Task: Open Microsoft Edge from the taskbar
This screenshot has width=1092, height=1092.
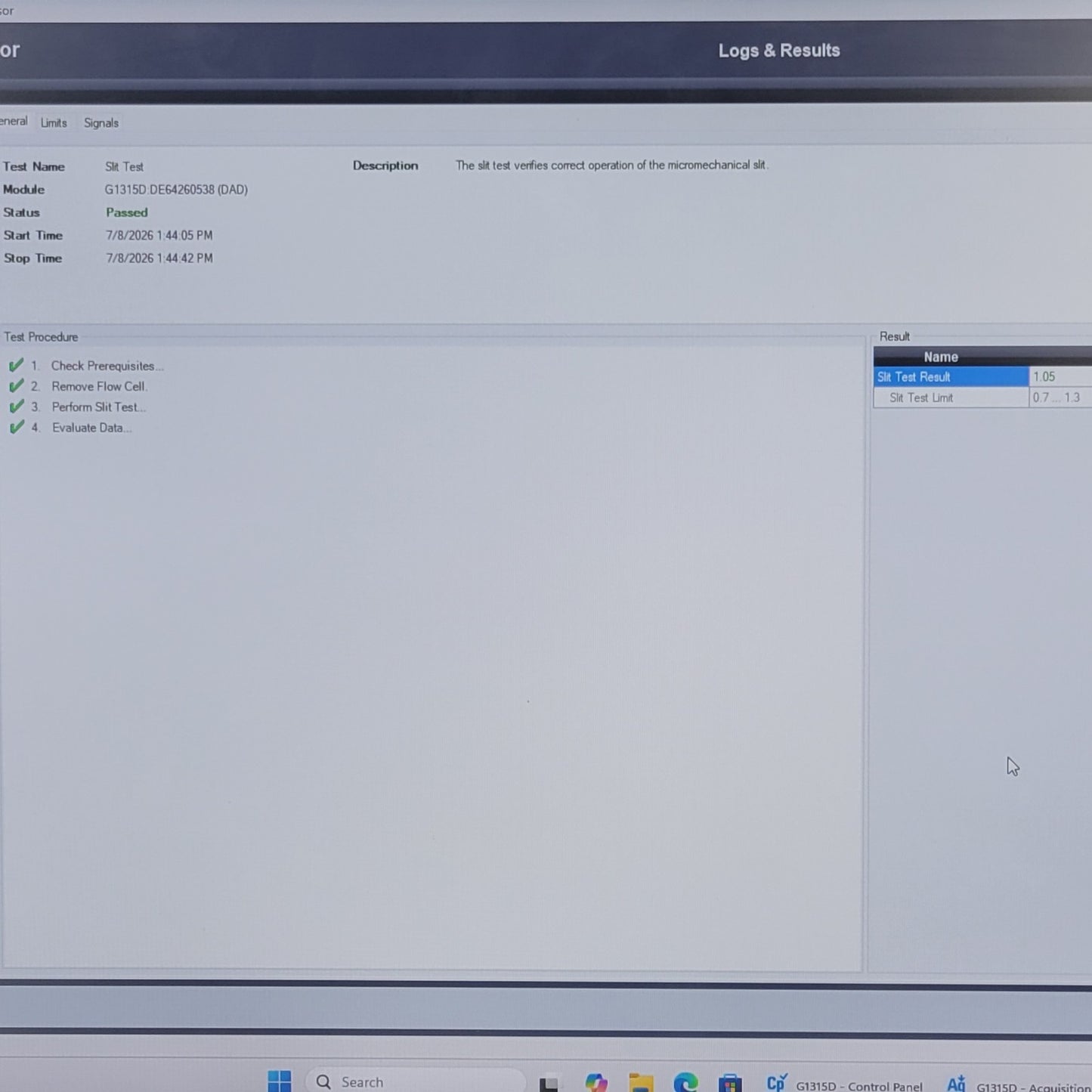Action: [x=685, y=1083]
